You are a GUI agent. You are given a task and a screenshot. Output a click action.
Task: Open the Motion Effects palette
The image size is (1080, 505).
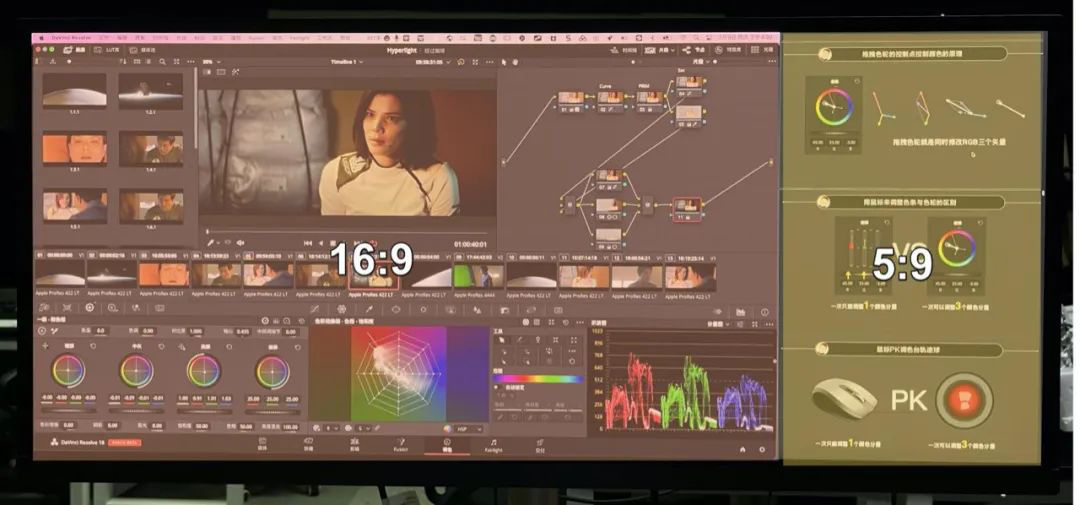[x=159, y=308]
